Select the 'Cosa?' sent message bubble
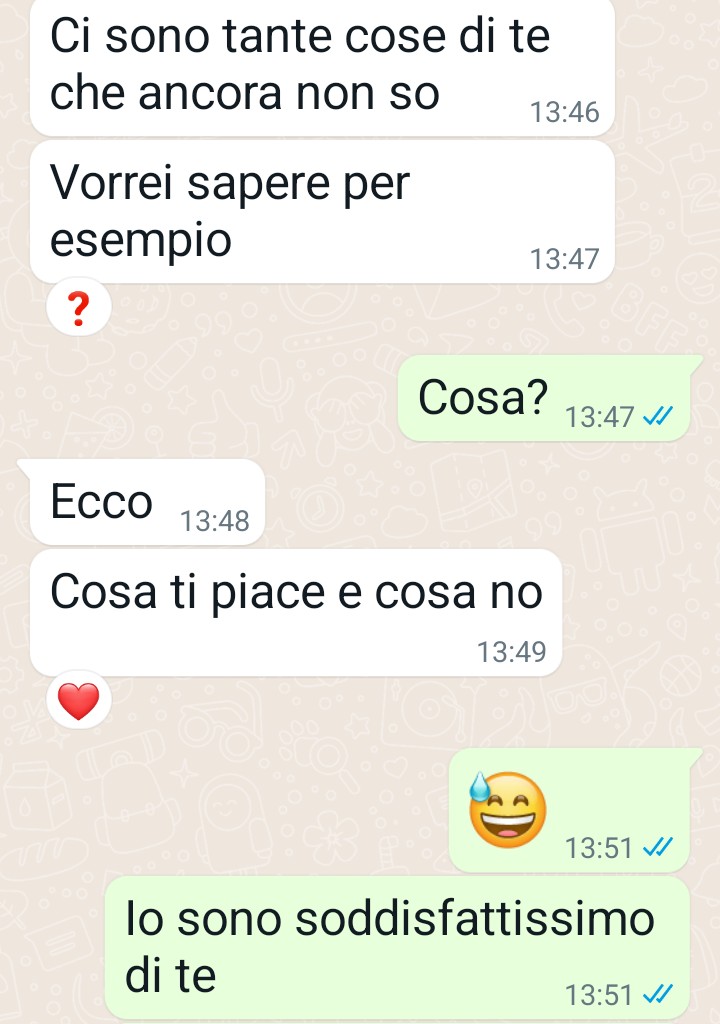This screenshot has height=1024, width=720. click(x=544, y=398)
